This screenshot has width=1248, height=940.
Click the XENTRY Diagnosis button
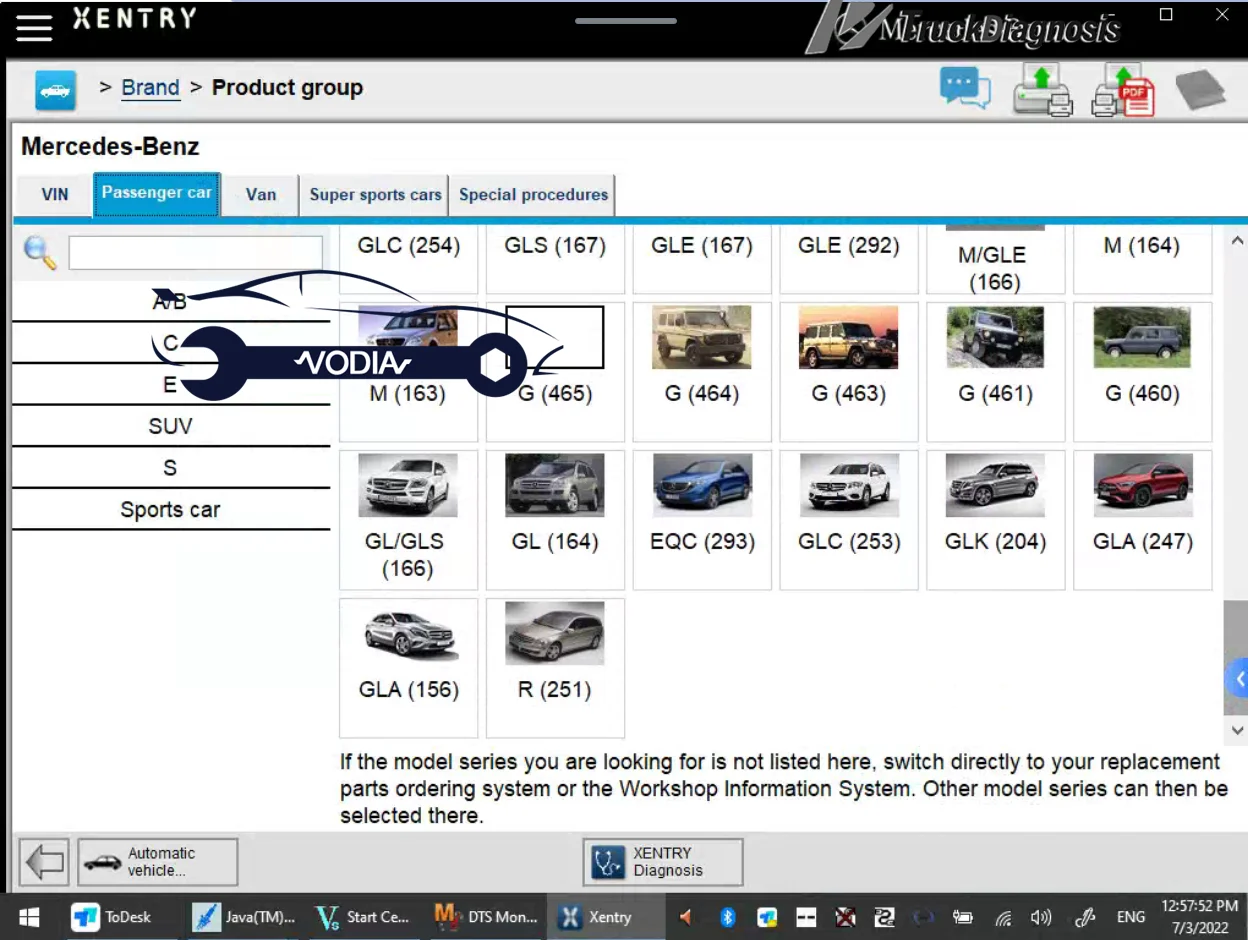(663, 861)
